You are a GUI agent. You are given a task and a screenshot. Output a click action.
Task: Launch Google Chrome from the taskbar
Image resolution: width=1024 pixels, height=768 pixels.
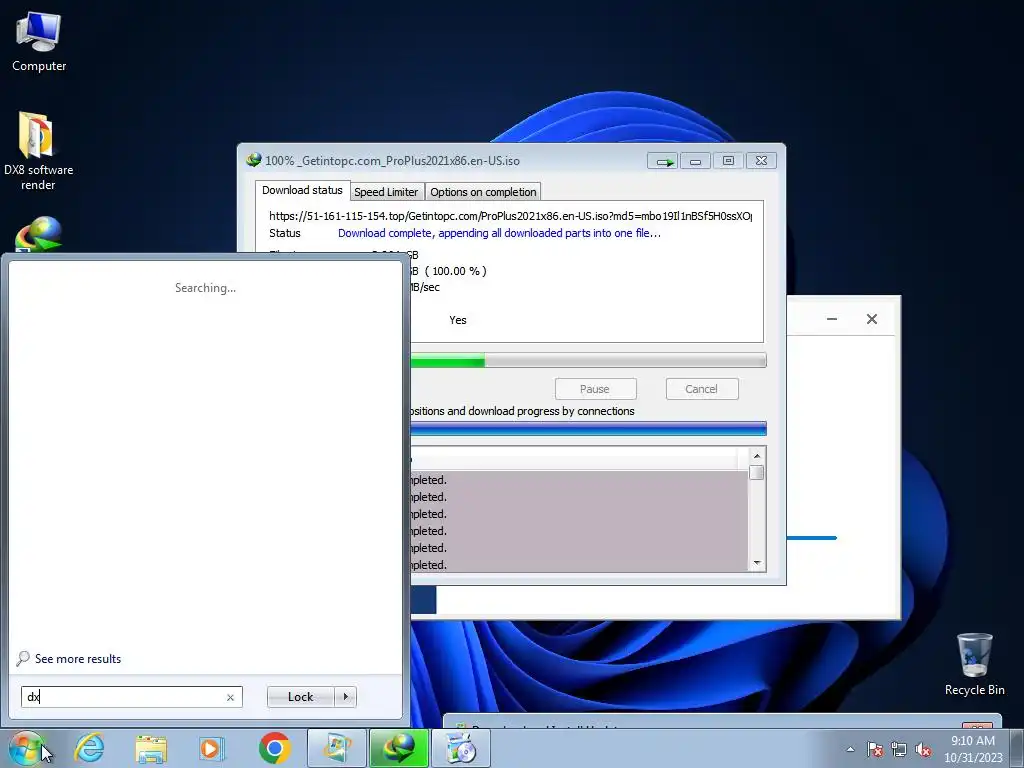(x=274, y=748)
